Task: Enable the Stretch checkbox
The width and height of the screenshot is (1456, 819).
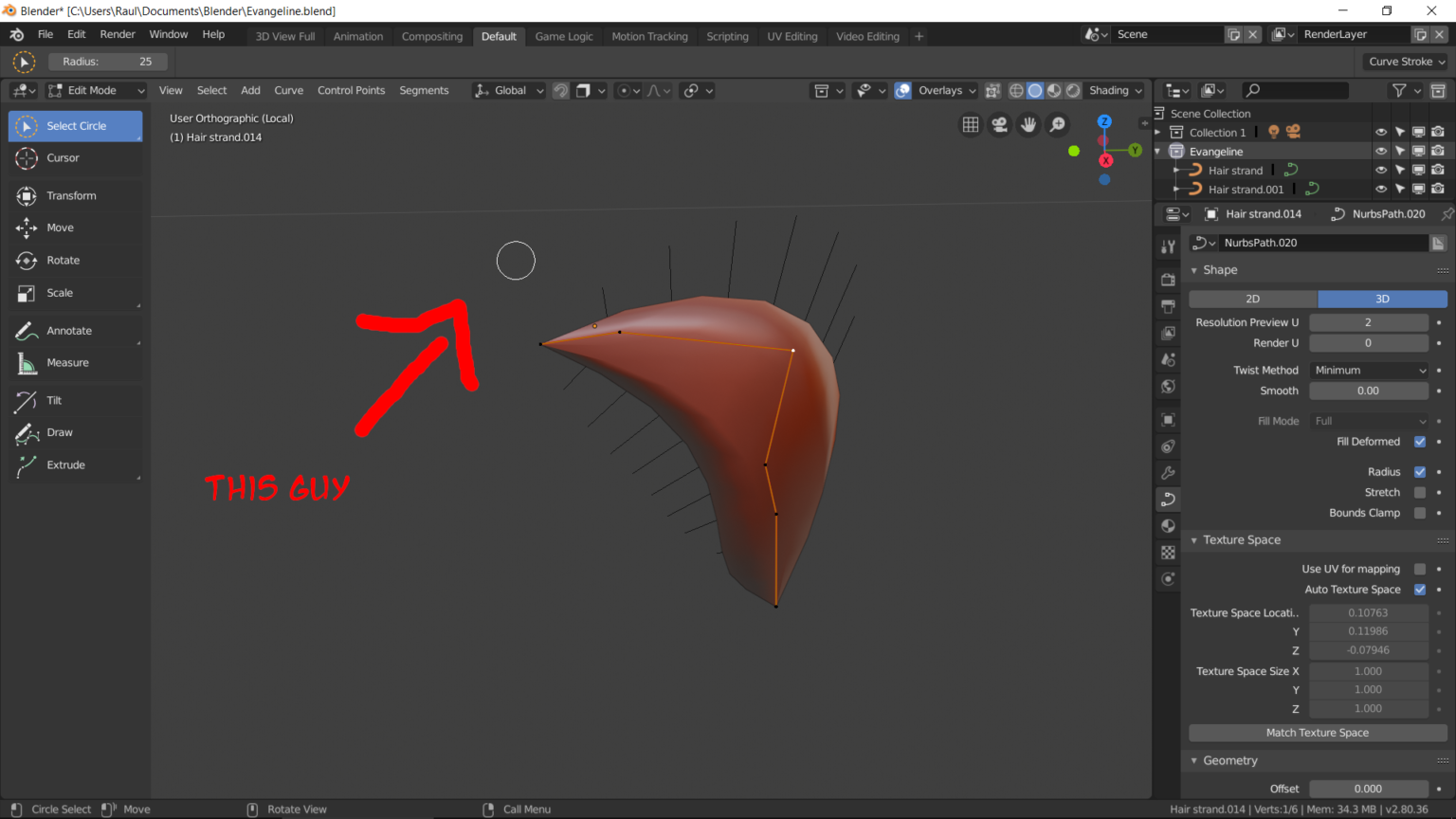Action: (1419, 492)
